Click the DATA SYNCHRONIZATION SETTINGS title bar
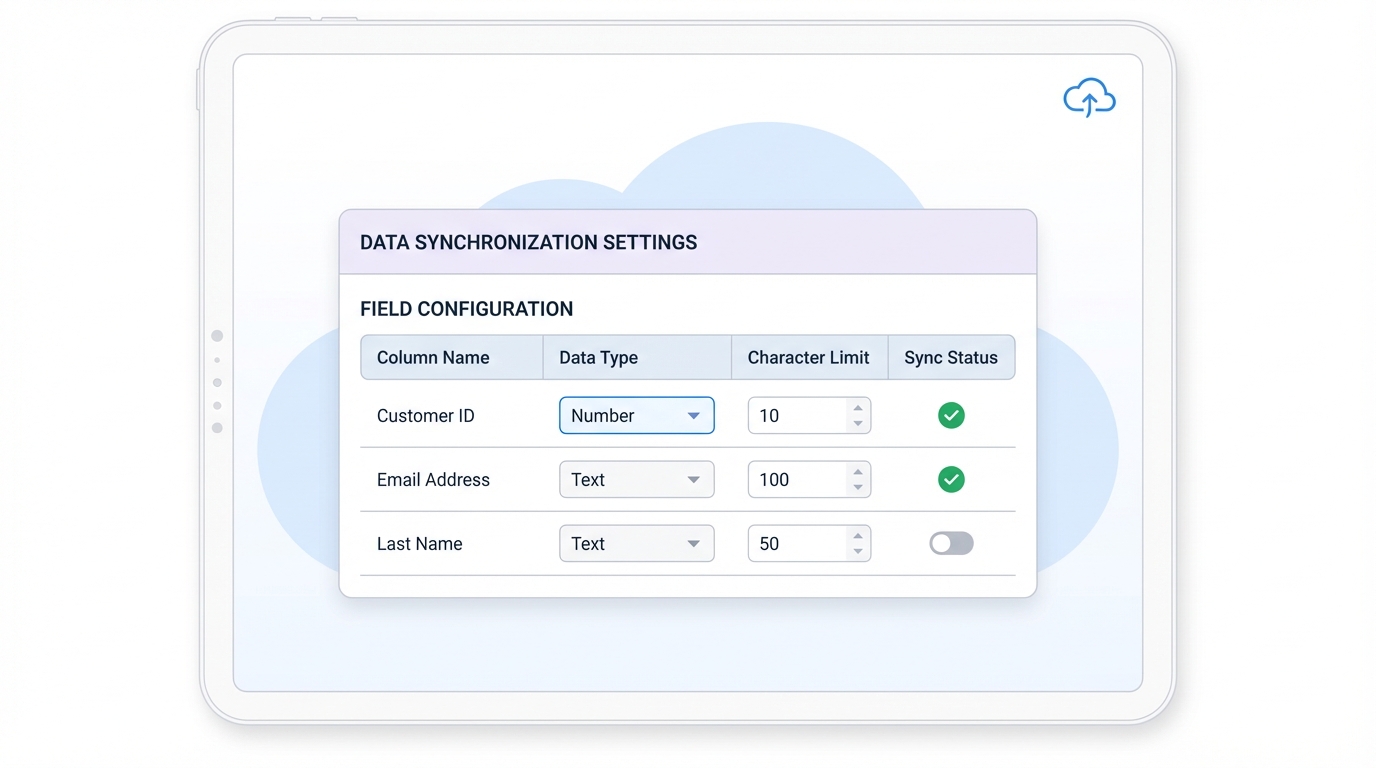Image resolution: width=1376 pixels, height=768 pixels. tap(529, 242)
